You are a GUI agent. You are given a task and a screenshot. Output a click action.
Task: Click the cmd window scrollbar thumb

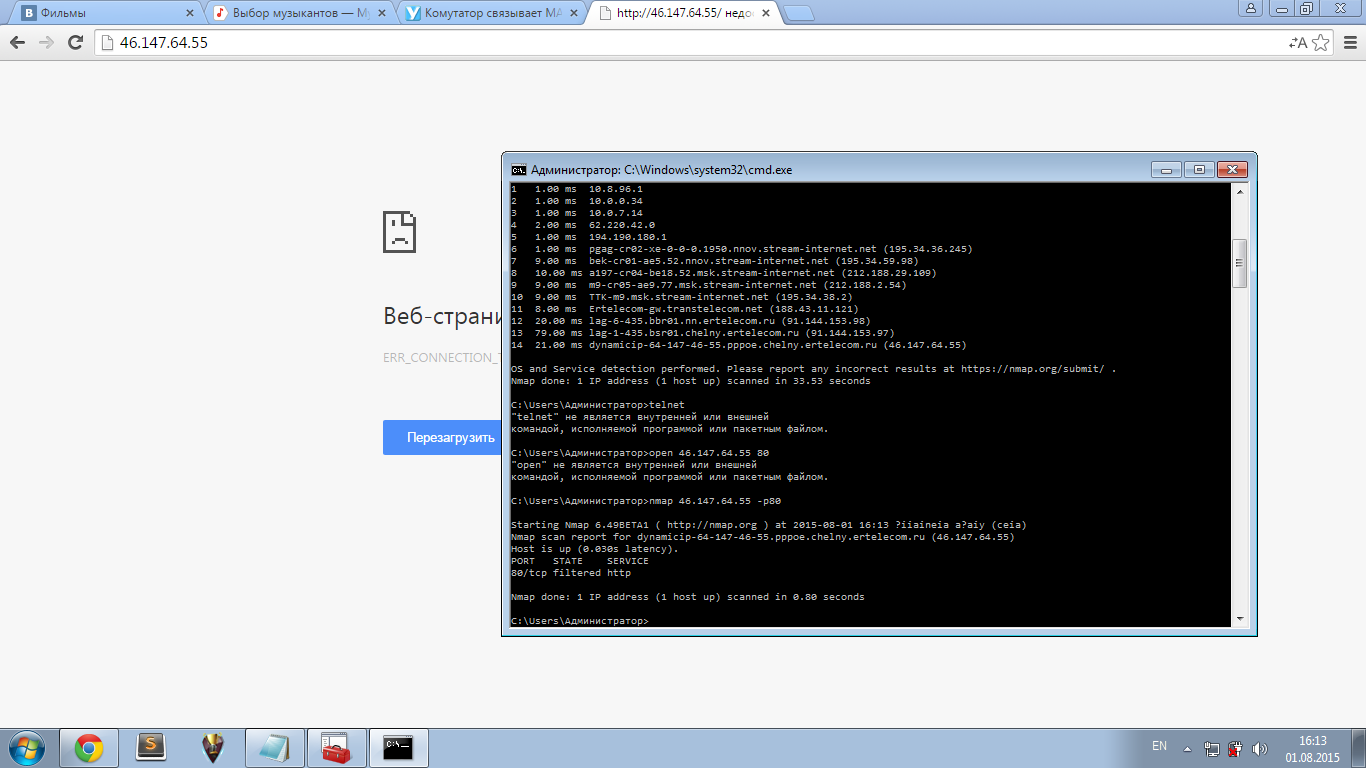tap(1240, 263)
